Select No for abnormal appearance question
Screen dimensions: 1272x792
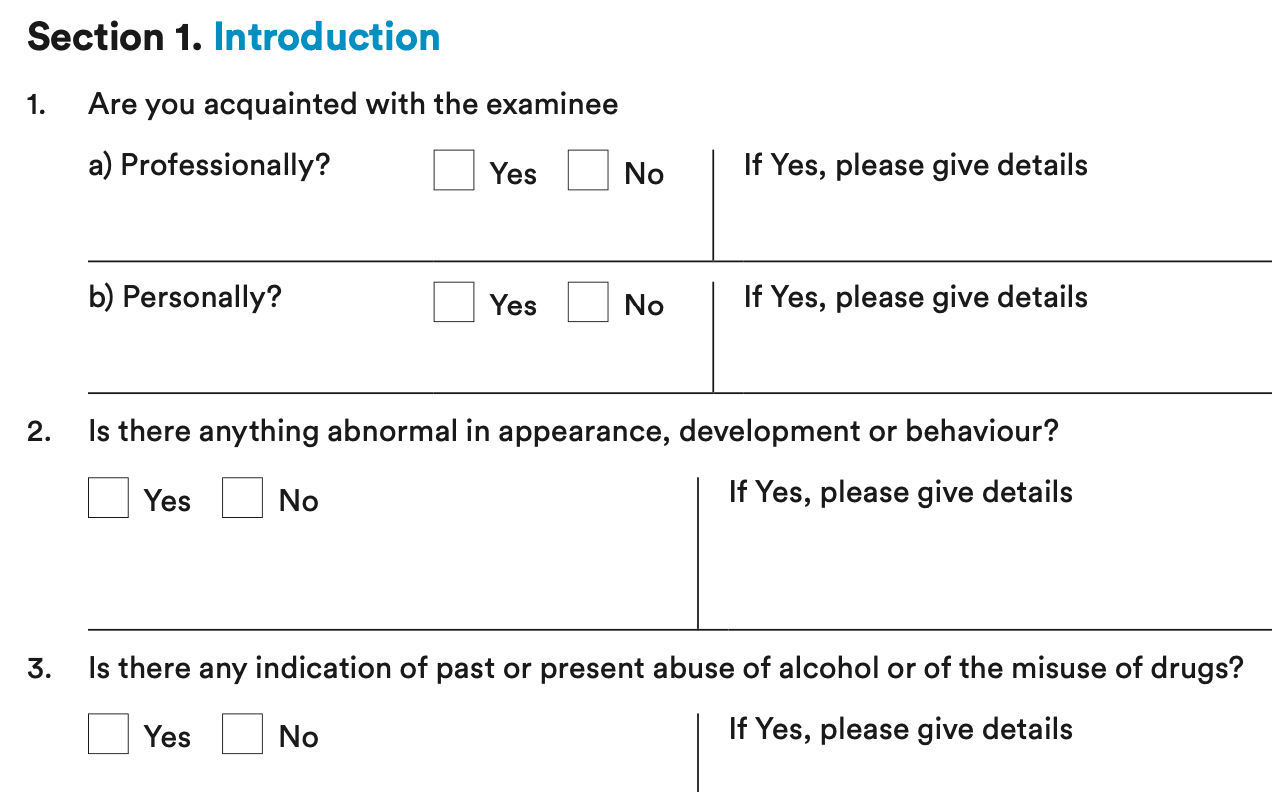[x=242, y=498]
